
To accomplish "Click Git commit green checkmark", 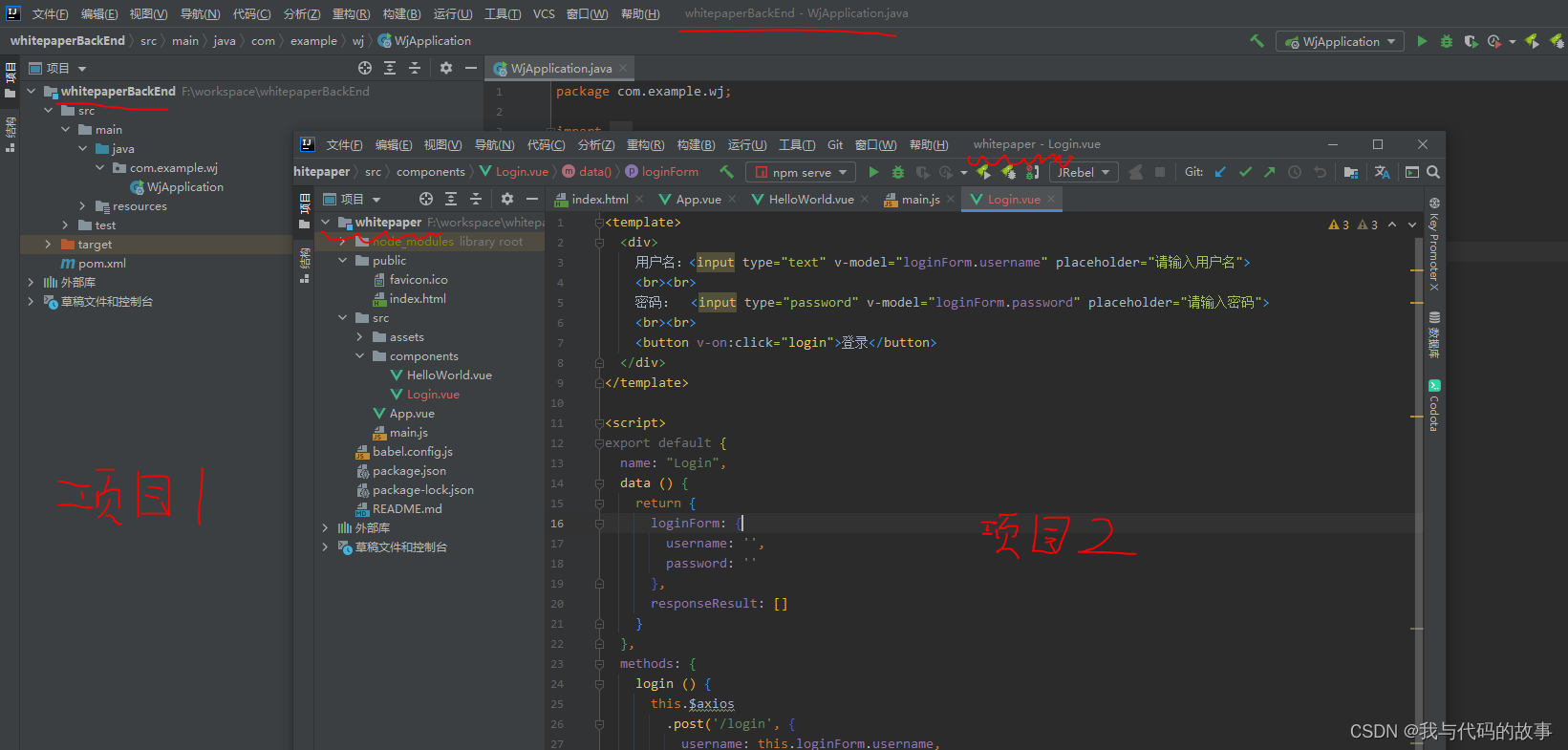I will point(1245,172).
